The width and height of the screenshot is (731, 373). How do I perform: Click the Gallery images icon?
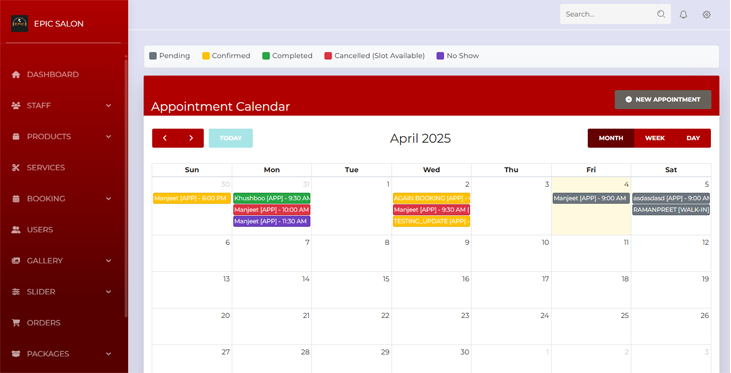point(16,261)
